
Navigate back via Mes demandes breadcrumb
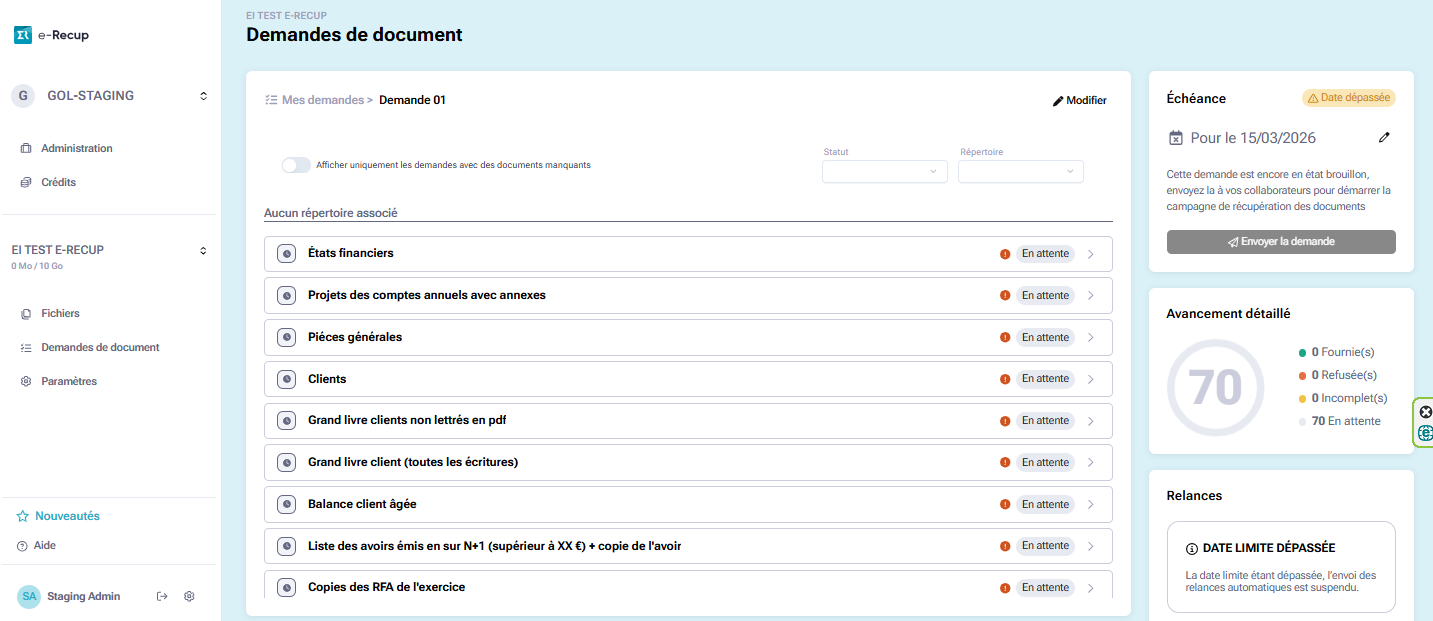(320, 100)
